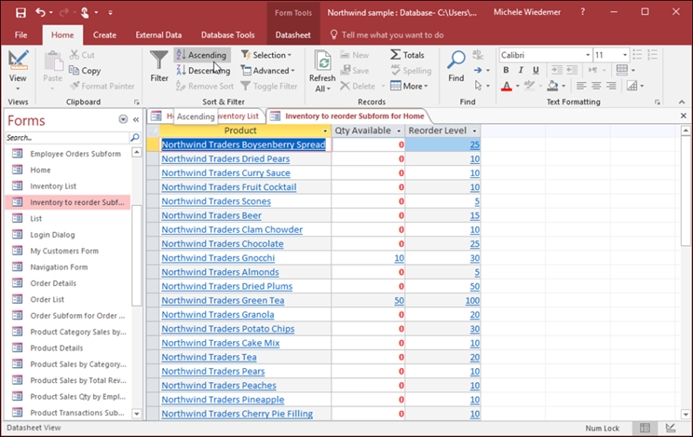
Task: Apply Italic formatting
Action: tap(521, 70)
